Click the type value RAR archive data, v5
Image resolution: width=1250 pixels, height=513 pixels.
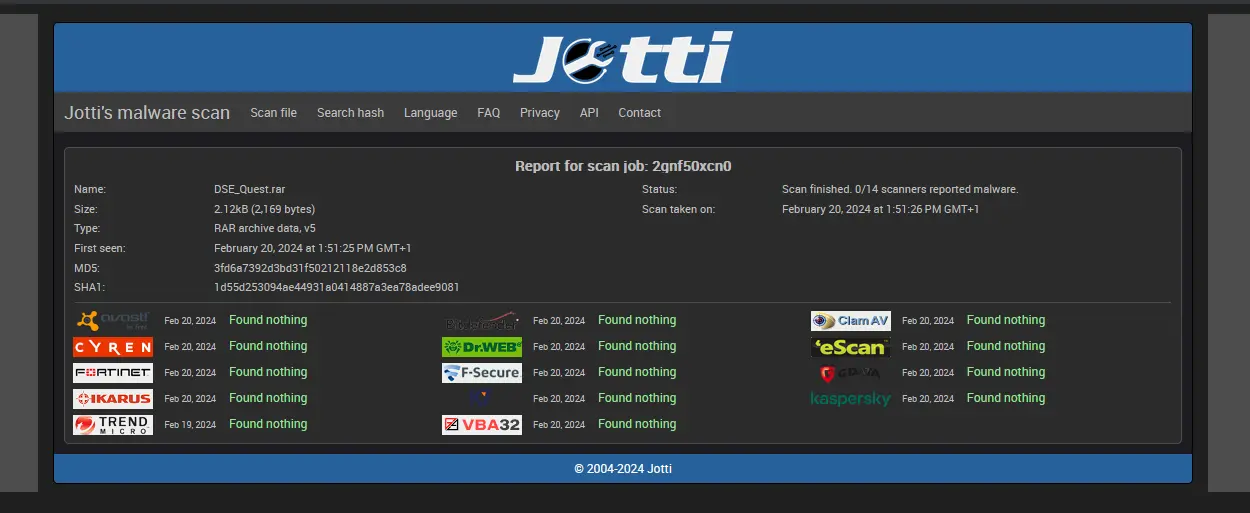pyautogui.click(x=265, y=228)
